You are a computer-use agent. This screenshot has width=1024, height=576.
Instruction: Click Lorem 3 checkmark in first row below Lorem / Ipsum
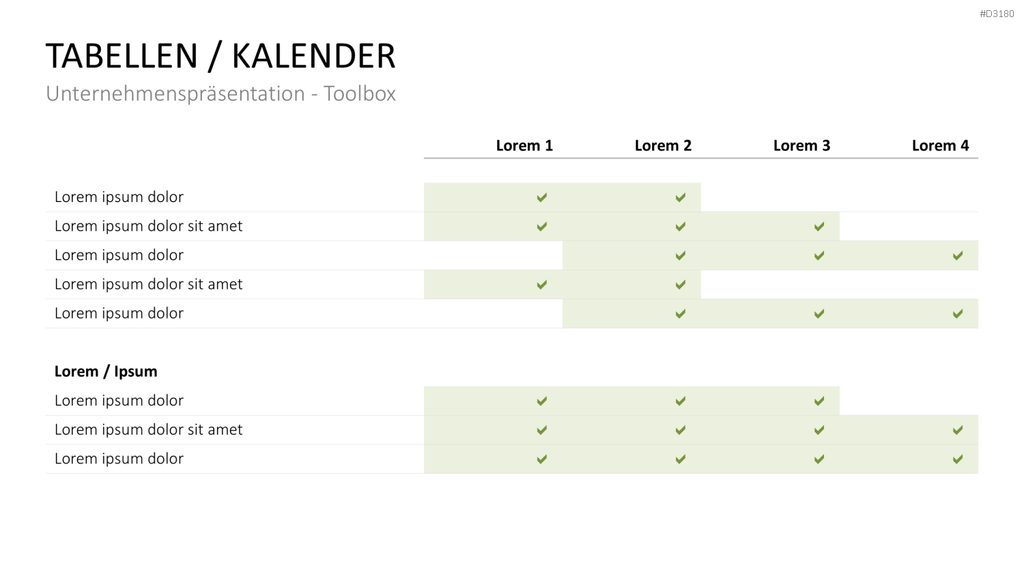click(x=819, y=401)
